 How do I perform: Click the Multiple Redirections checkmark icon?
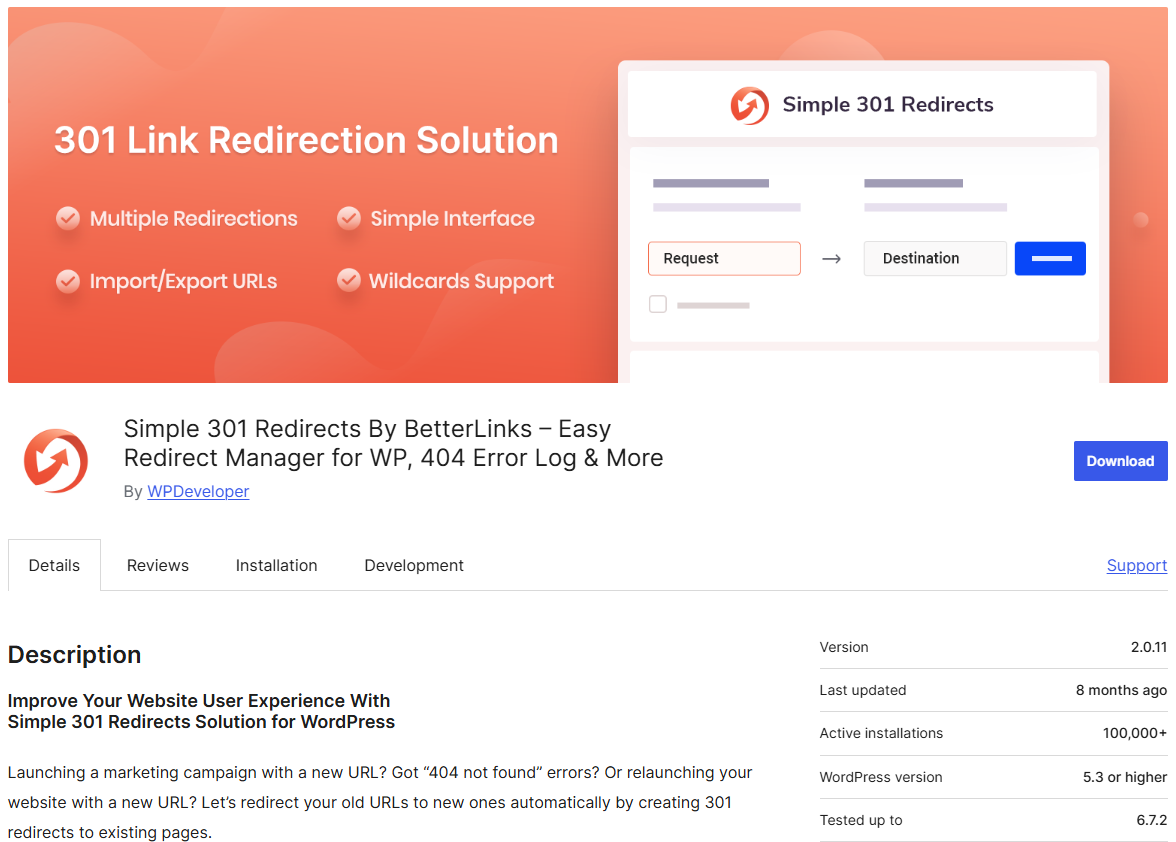coord(68,218)
